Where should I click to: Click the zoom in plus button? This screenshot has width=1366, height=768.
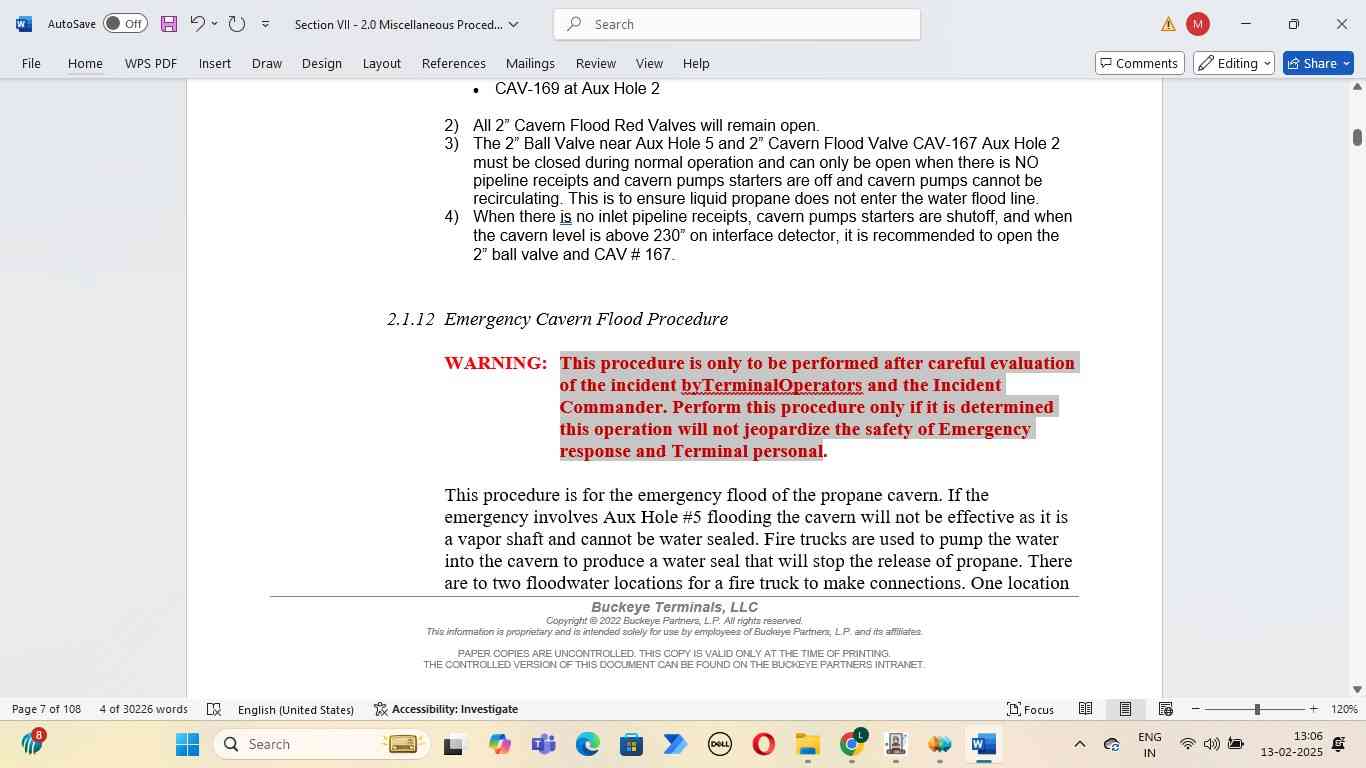pyautogui.click(x=1313, y=709)
